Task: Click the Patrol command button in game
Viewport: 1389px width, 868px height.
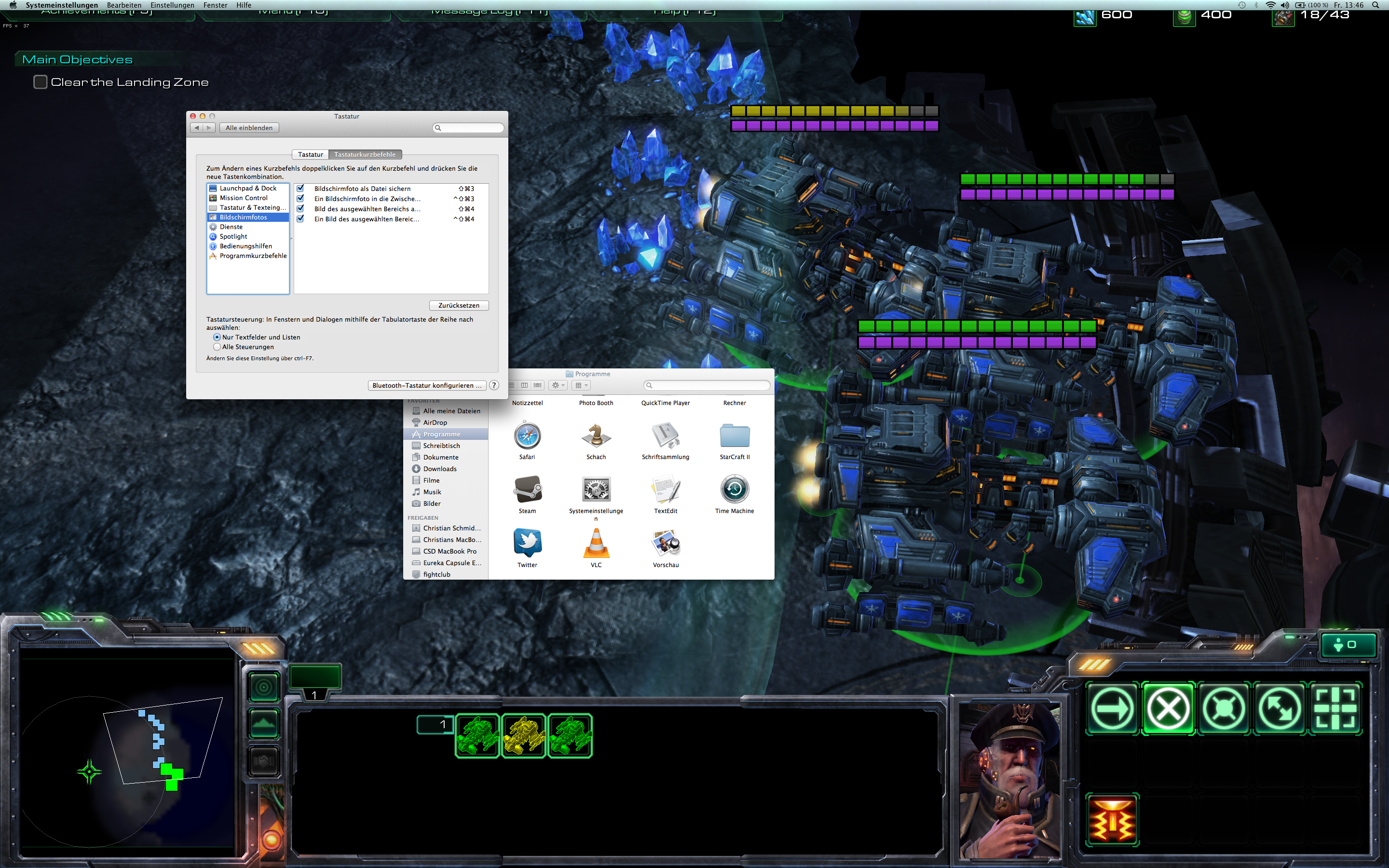Action: 1280,708
